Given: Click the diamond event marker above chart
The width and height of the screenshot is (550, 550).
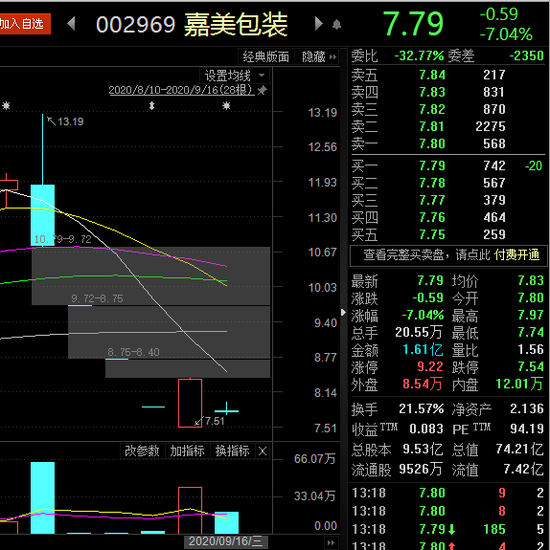Looking at the screenshot, I should (152, 106).
